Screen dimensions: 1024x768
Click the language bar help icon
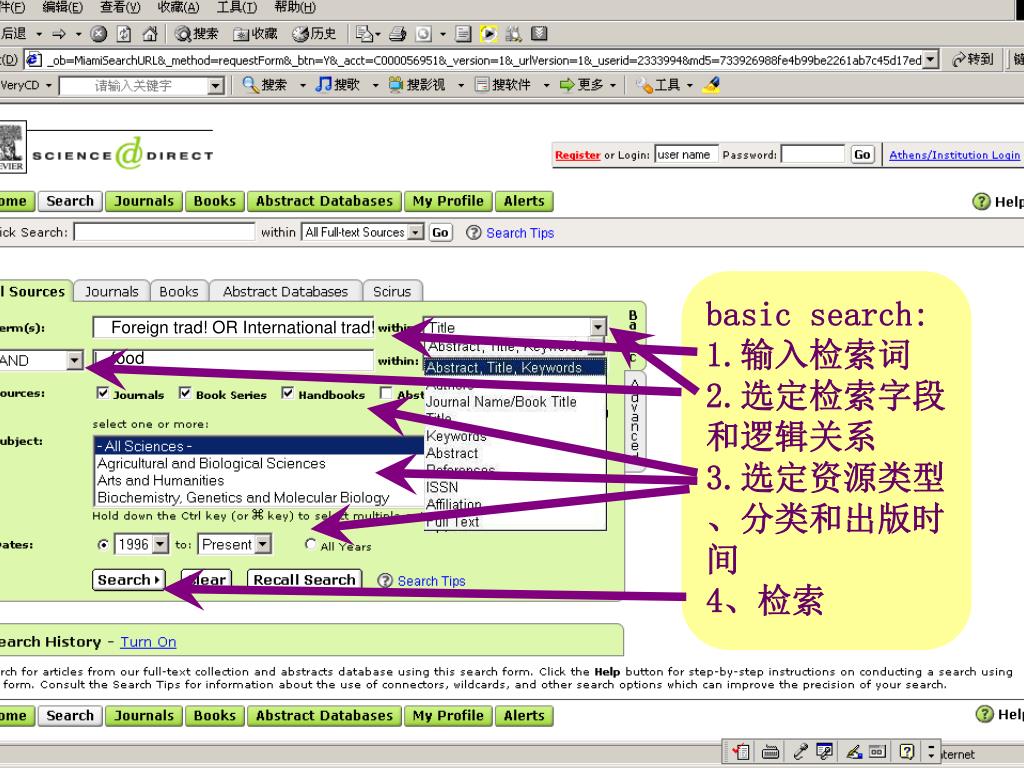[906, 752]
